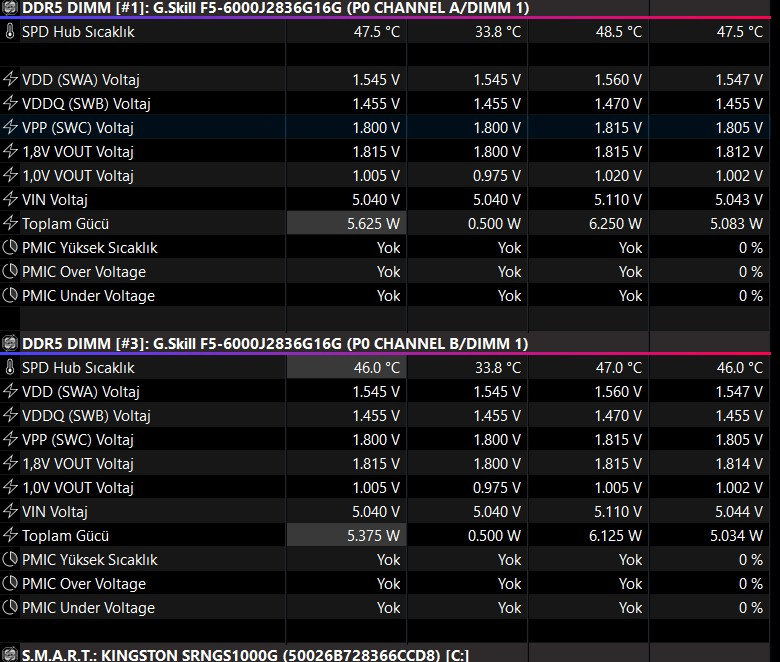
Task: Select DIMM #1 1,8V VOUT Voltaj label
Action: pyautogui.click(x=78, y=152)
